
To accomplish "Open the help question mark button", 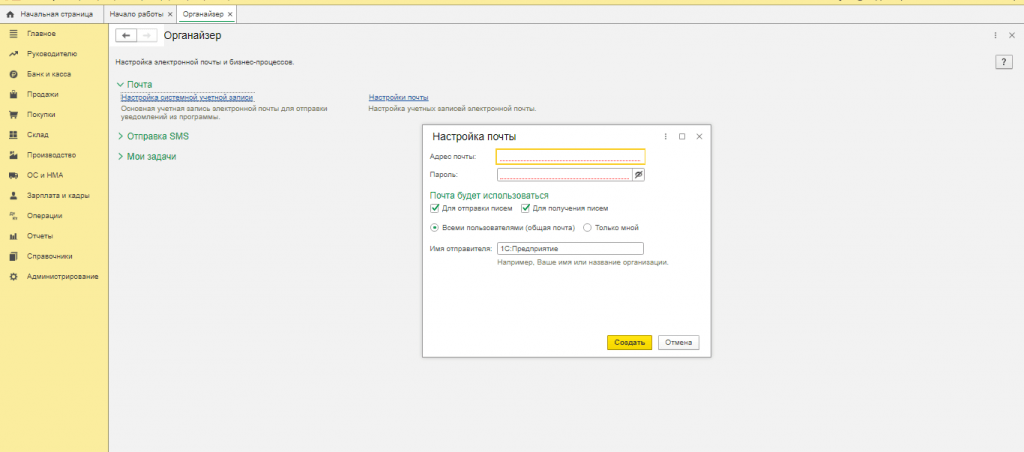I will tap(1005, 62).
